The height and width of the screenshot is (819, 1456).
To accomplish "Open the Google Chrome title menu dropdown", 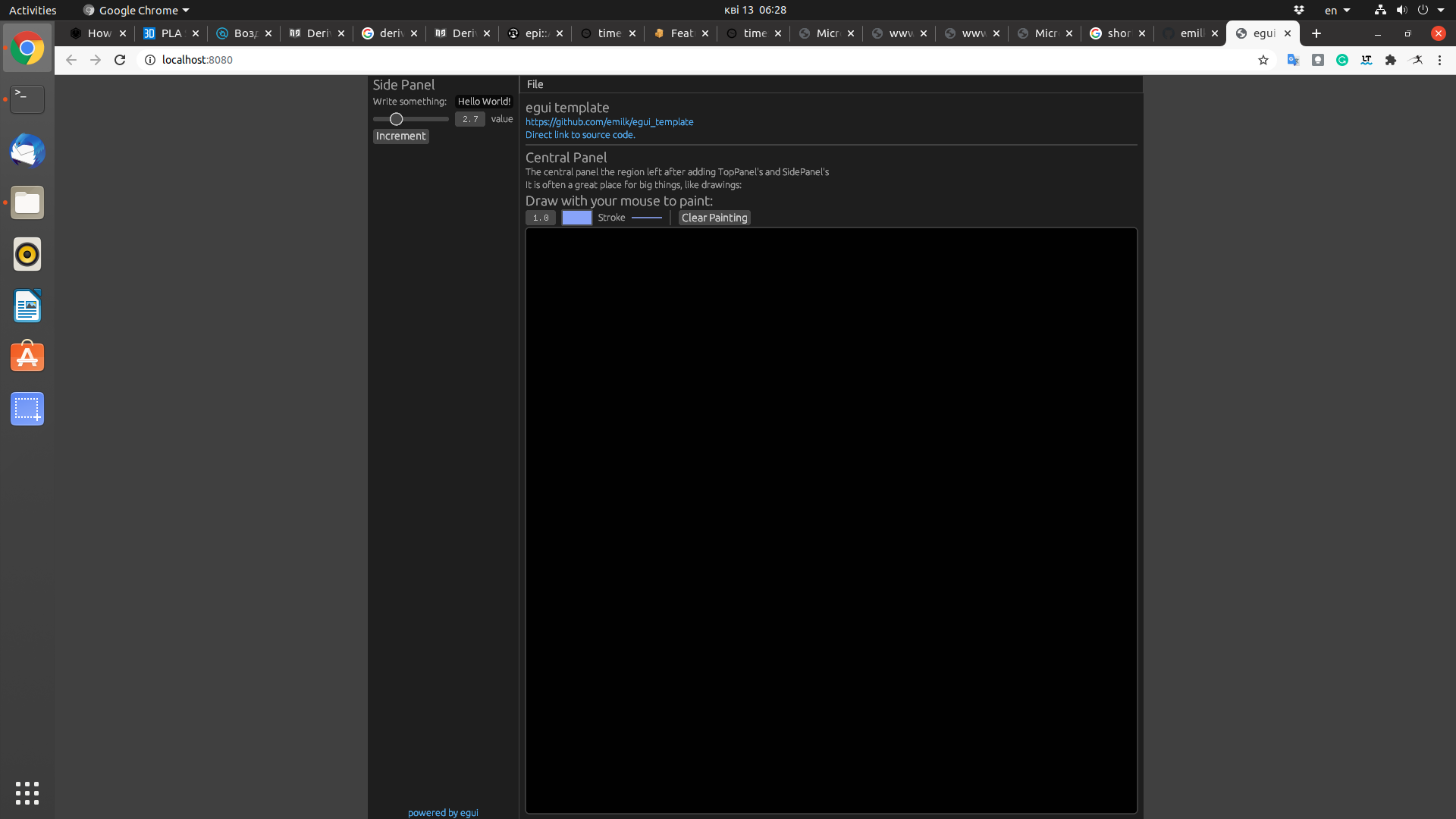I will pos(135,10).
